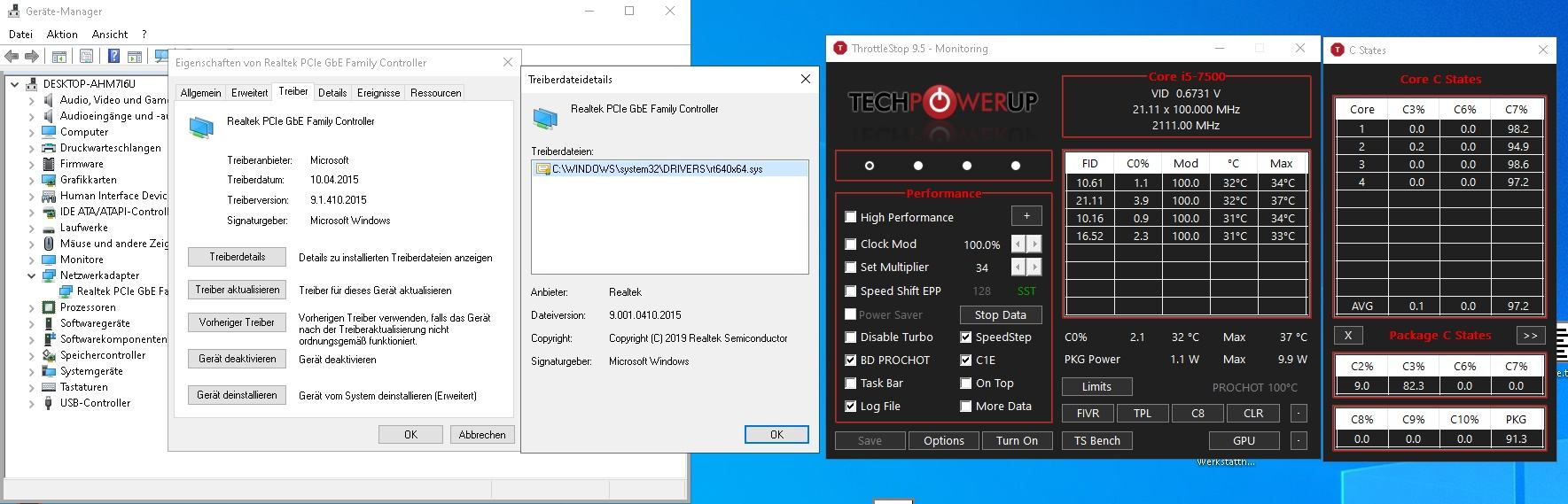Select the Speichercontroller category icon
This screenshot has height=504, width=1568.
[50, 355]
